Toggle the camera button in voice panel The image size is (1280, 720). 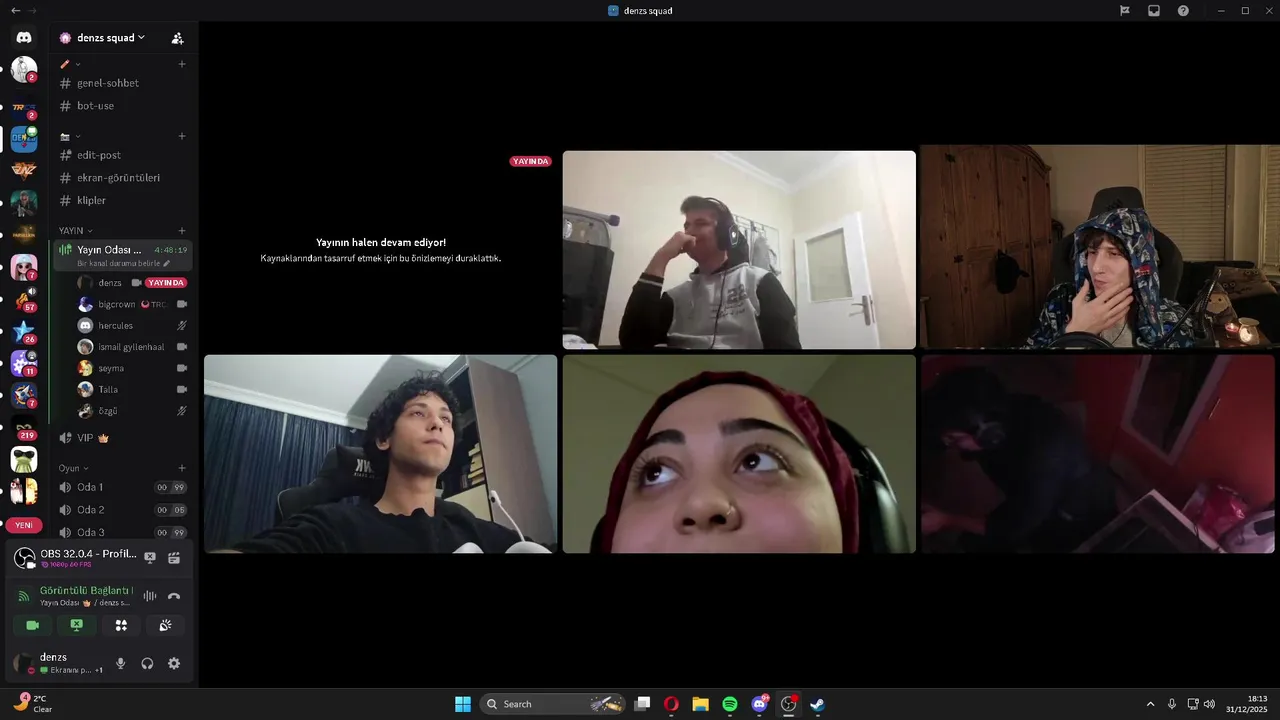point(33,625)
